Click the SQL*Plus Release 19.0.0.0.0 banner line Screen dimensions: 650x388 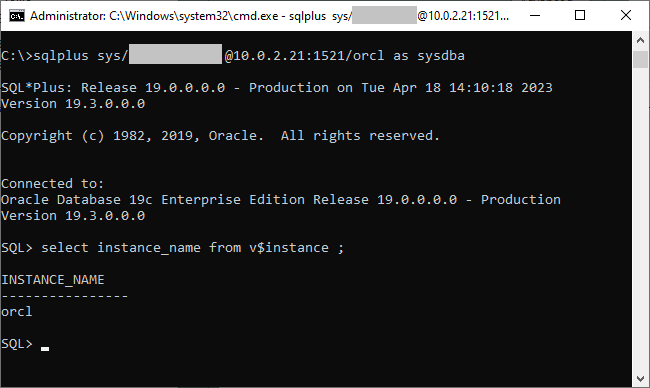coord(276,88)
